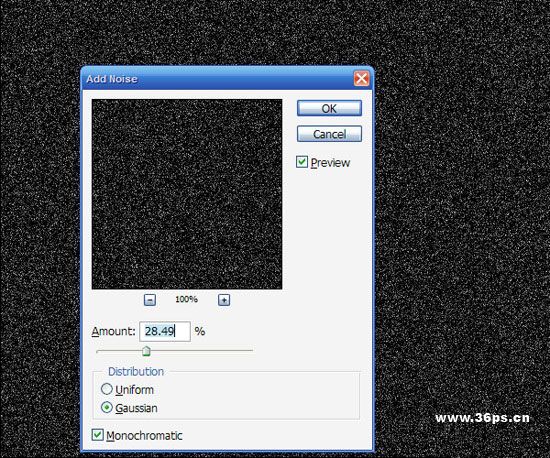
Task: Zoom in the noise preview with plus icon
Action: pos(224,300)
